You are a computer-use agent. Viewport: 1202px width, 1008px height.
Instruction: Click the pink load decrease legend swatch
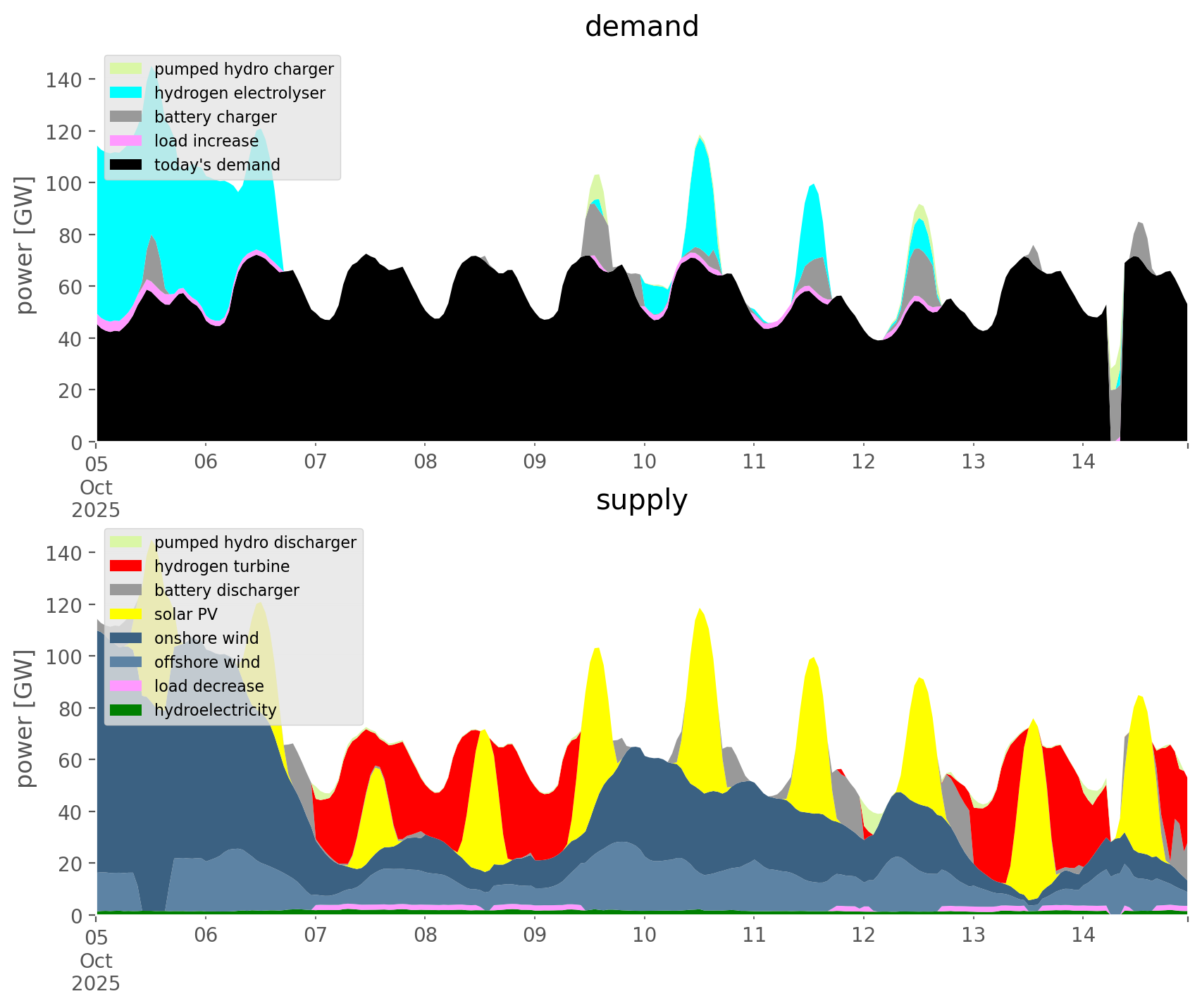pyautogui.click(x=126, y=686)
